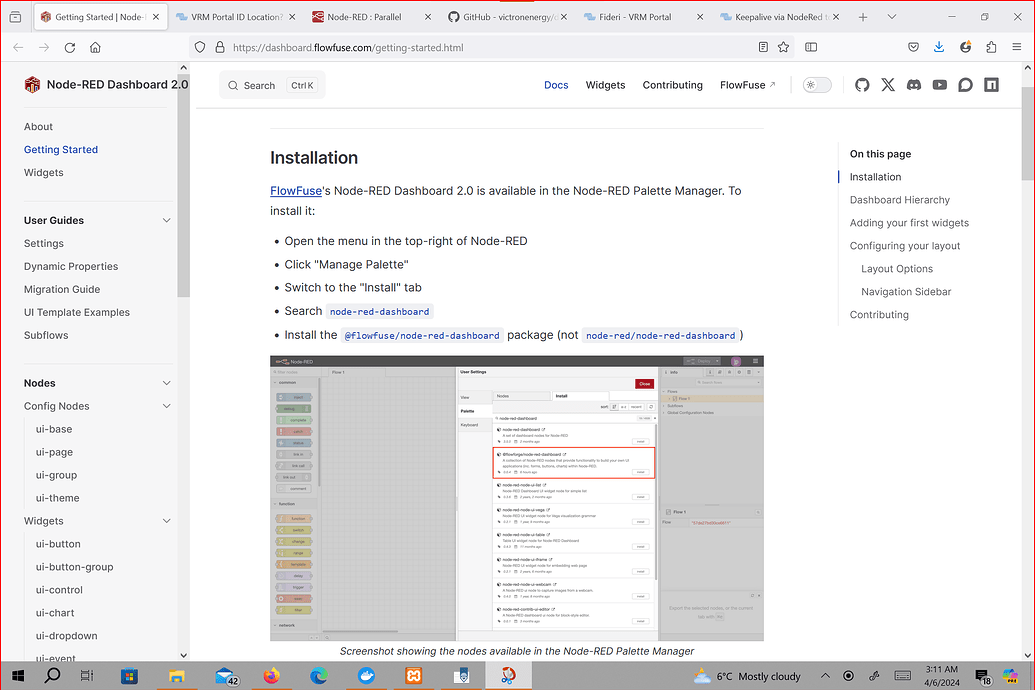The image size is (1035, 690).
Task: Collapse the User Guides section
Action: tap(166, 220)
